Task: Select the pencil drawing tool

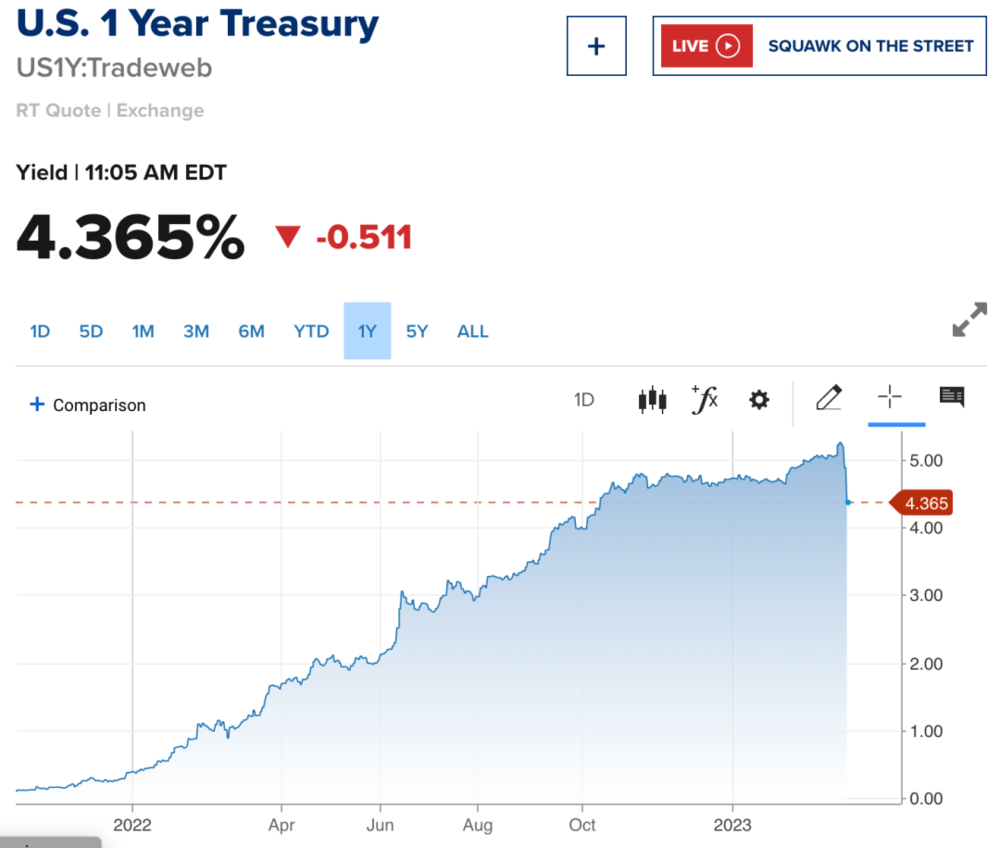Action: point(828,399)
